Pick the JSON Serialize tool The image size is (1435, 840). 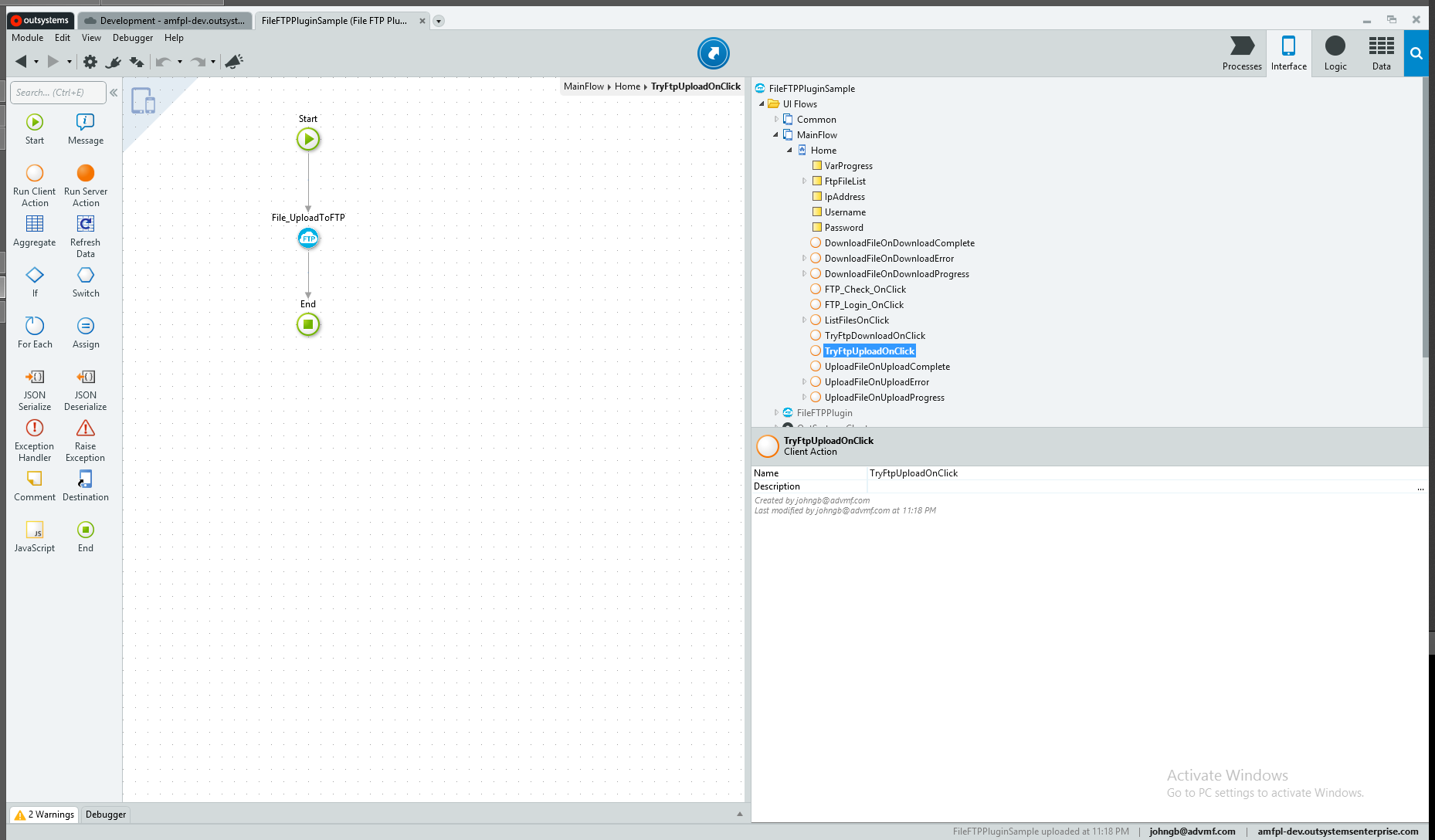pyautogui.click(x=35, y=389)
